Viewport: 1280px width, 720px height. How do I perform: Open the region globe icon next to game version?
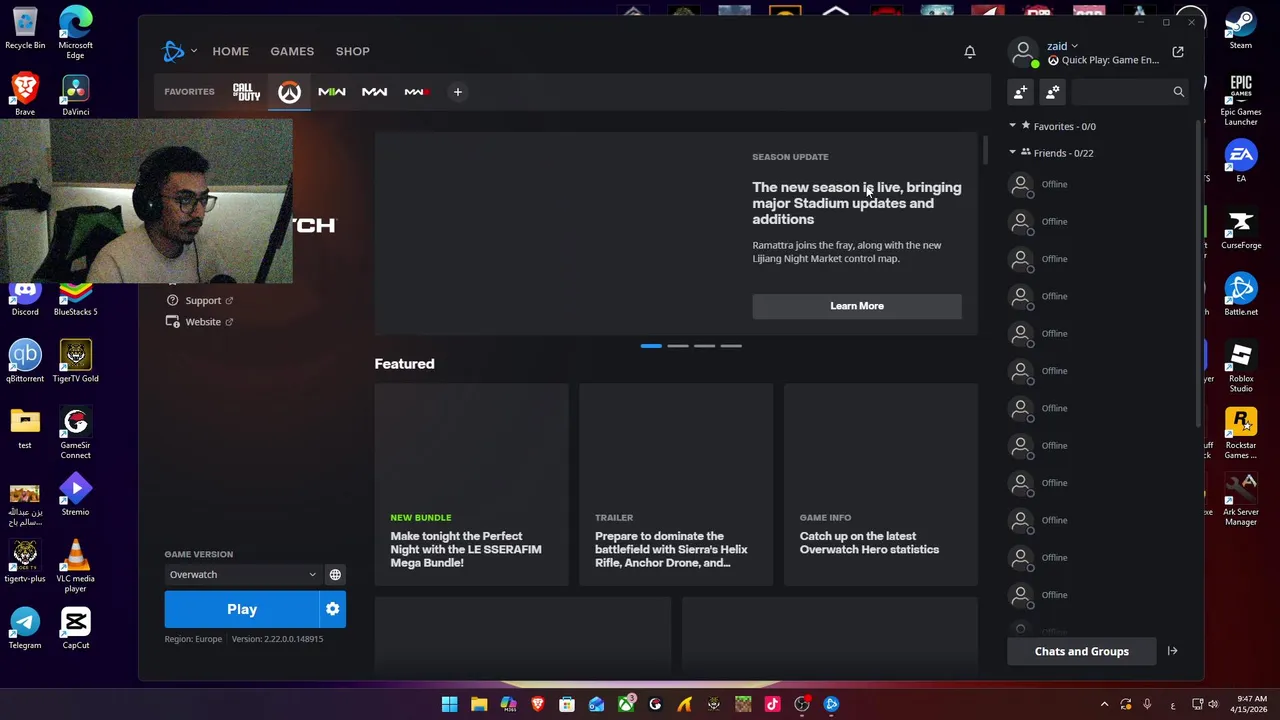[335, 575]
